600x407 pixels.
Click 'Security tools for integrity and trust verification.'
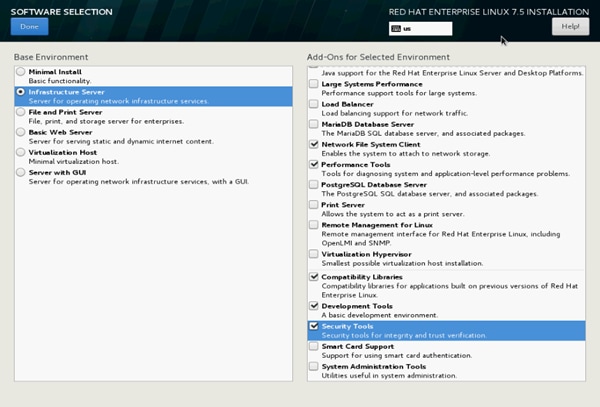click(404, 335)
